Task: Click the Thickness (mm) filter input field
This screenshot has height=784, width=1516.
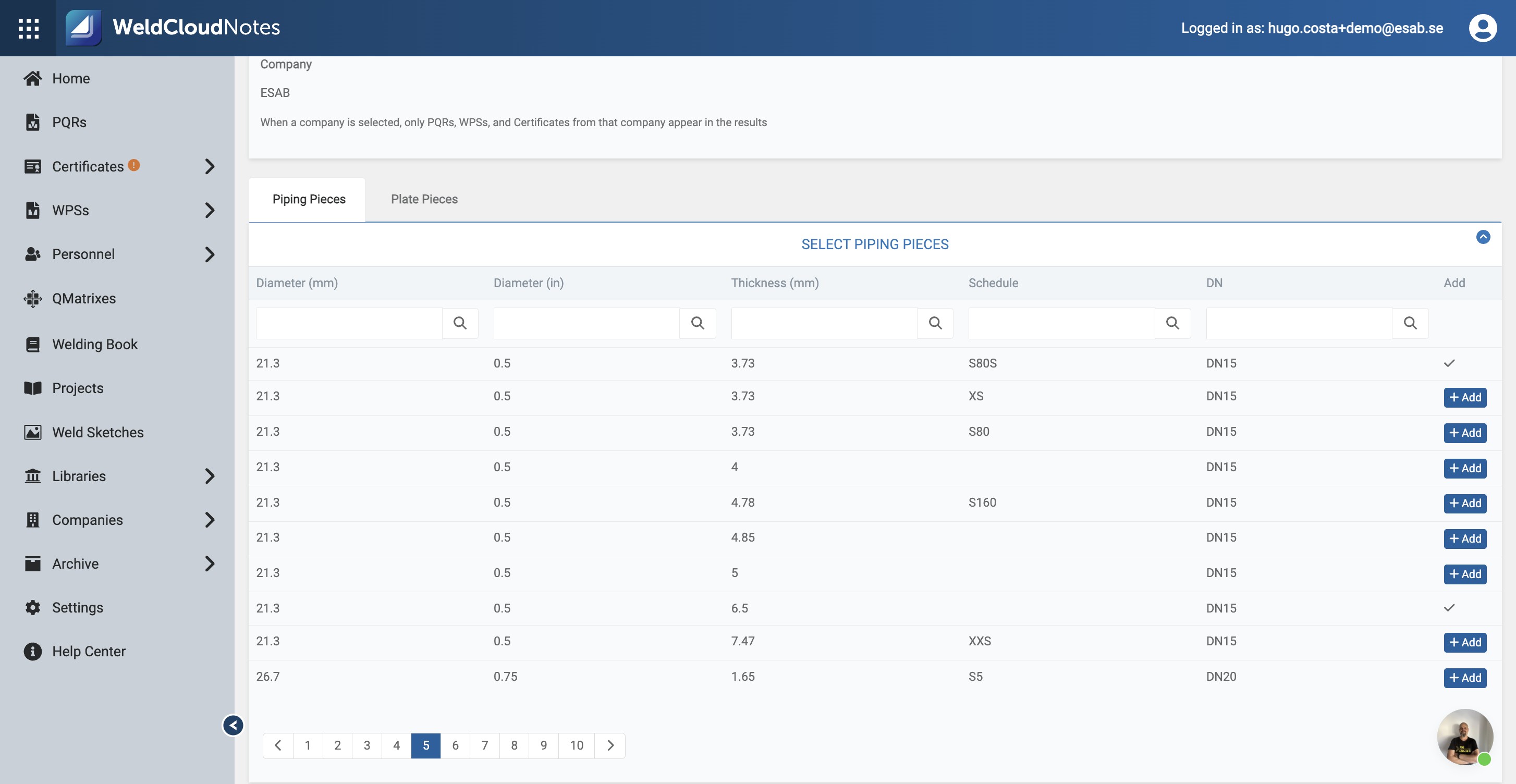Action: click(824, 323)
